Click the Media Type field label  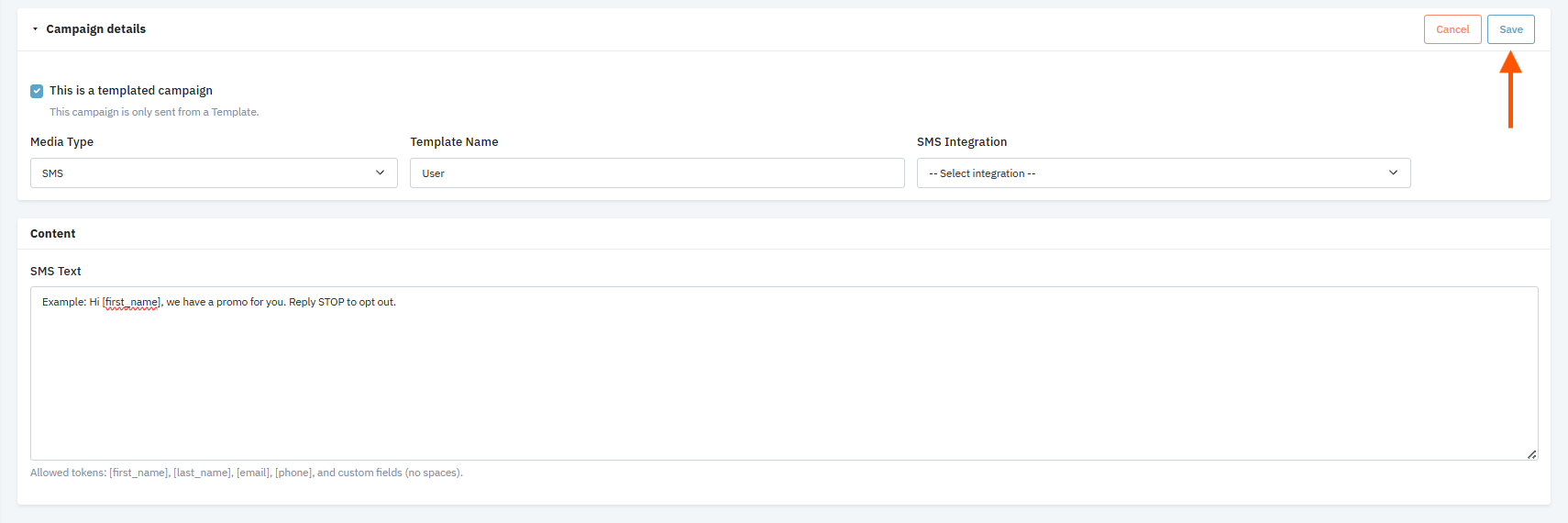[61, 142]
